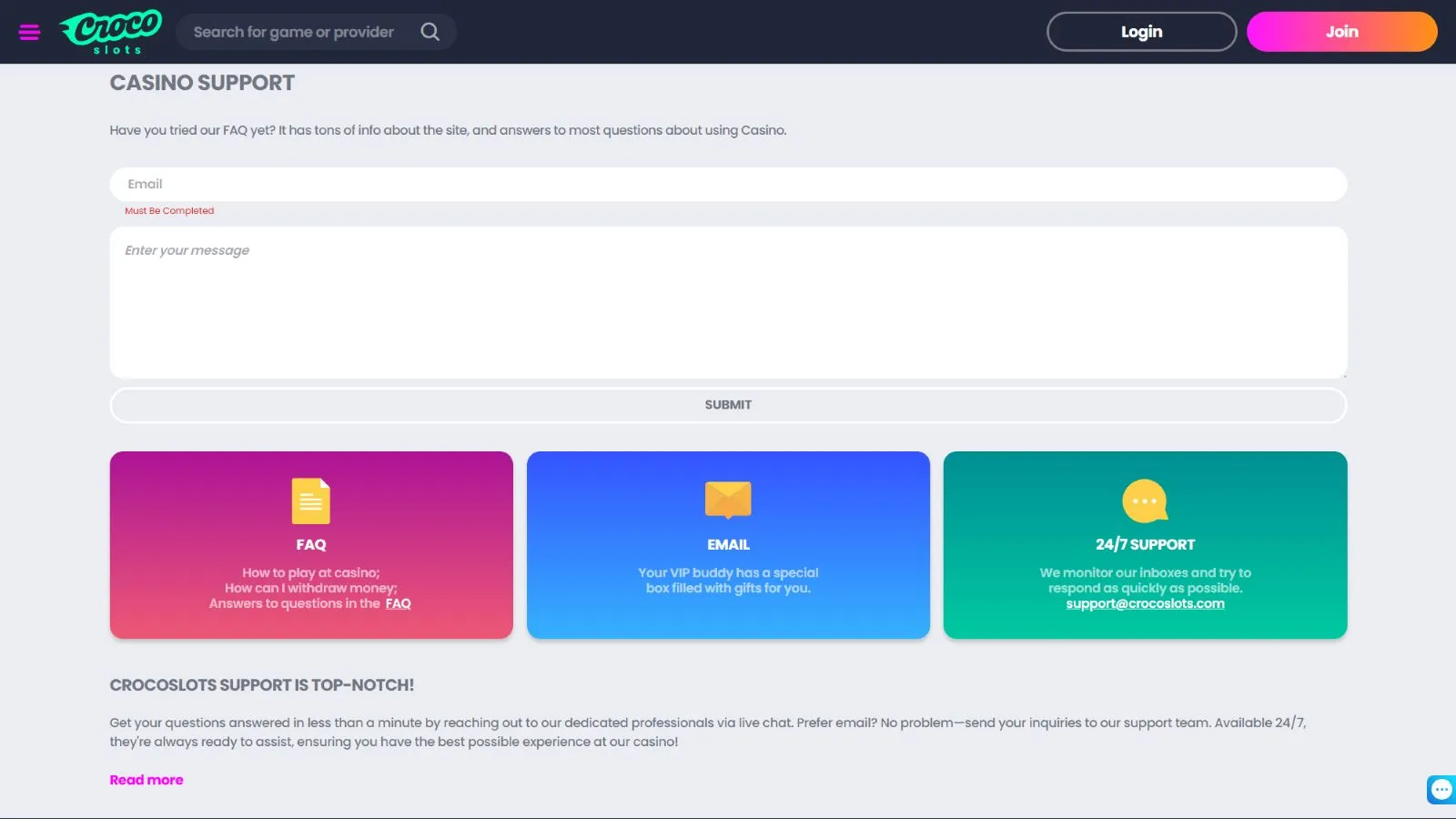Click the Login button

1141,32
